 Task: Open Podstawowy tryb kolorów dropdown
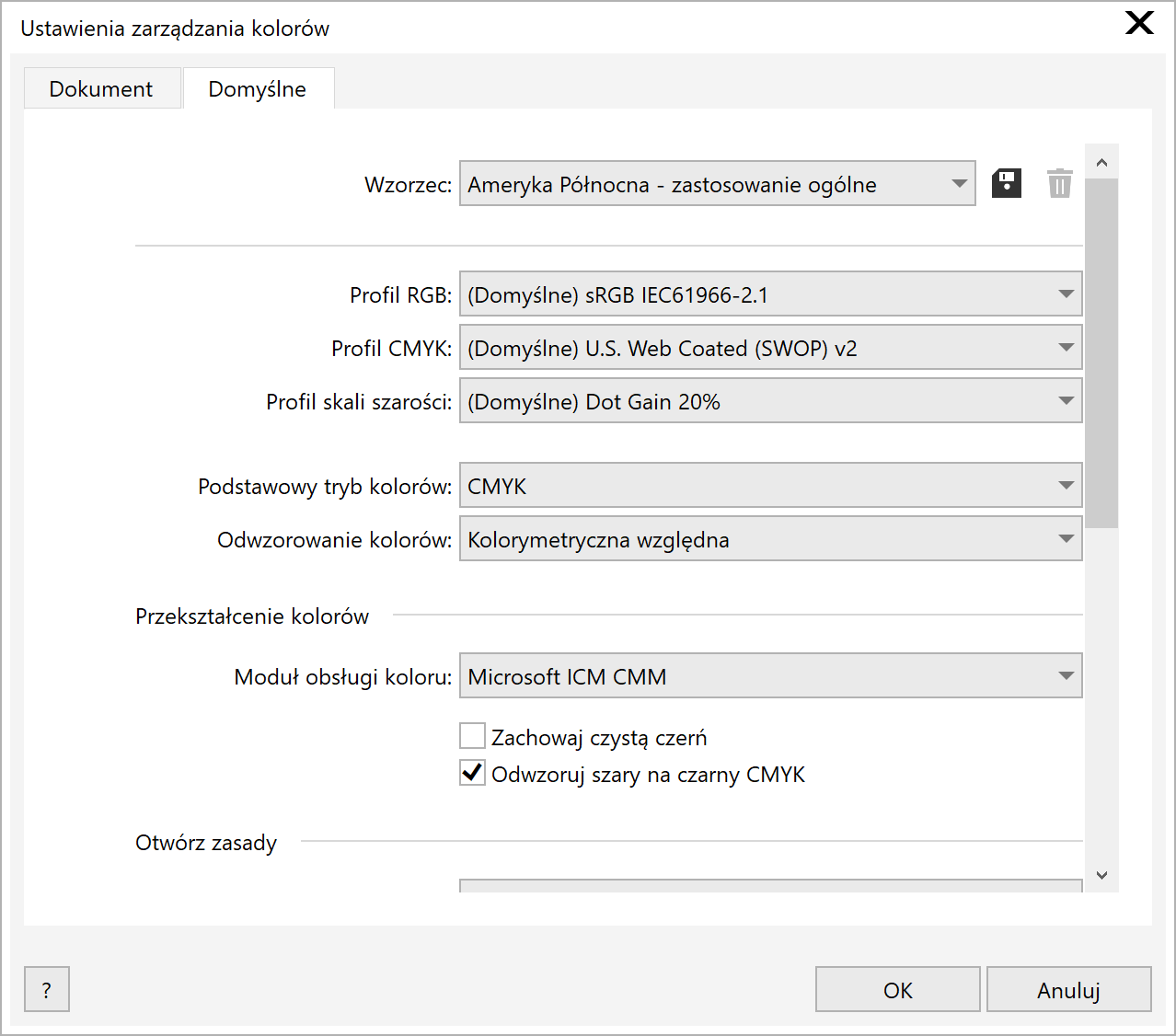point(770,486)
